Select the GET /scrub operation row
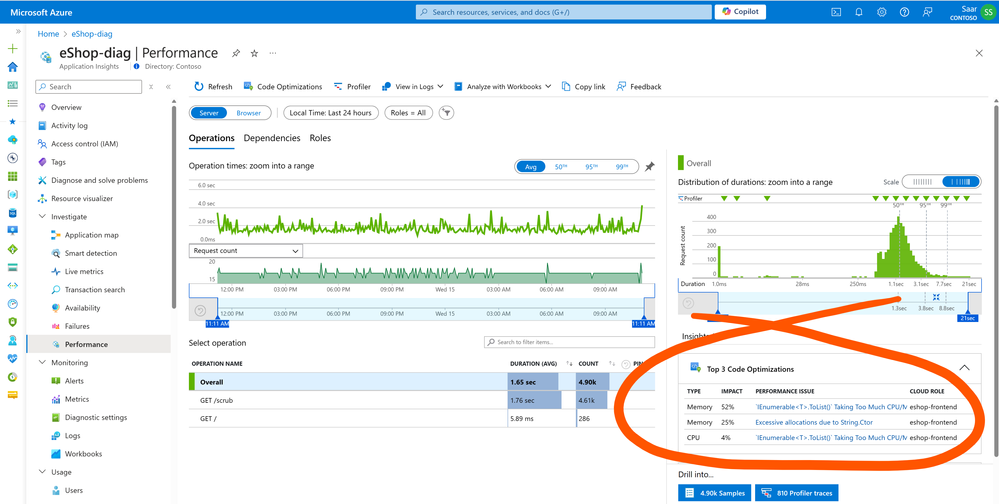 point(422,400)
